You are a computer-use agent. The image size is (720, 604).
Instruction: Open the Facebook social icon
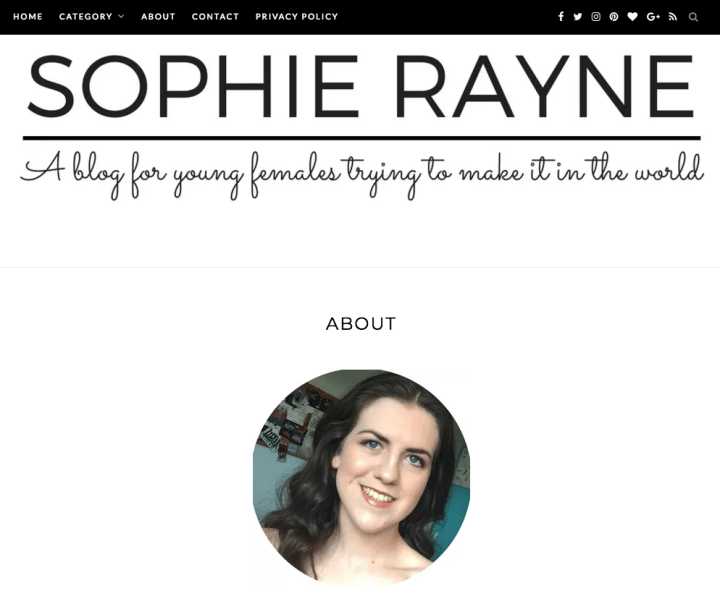pyautogui.click(x=561, y=17)
